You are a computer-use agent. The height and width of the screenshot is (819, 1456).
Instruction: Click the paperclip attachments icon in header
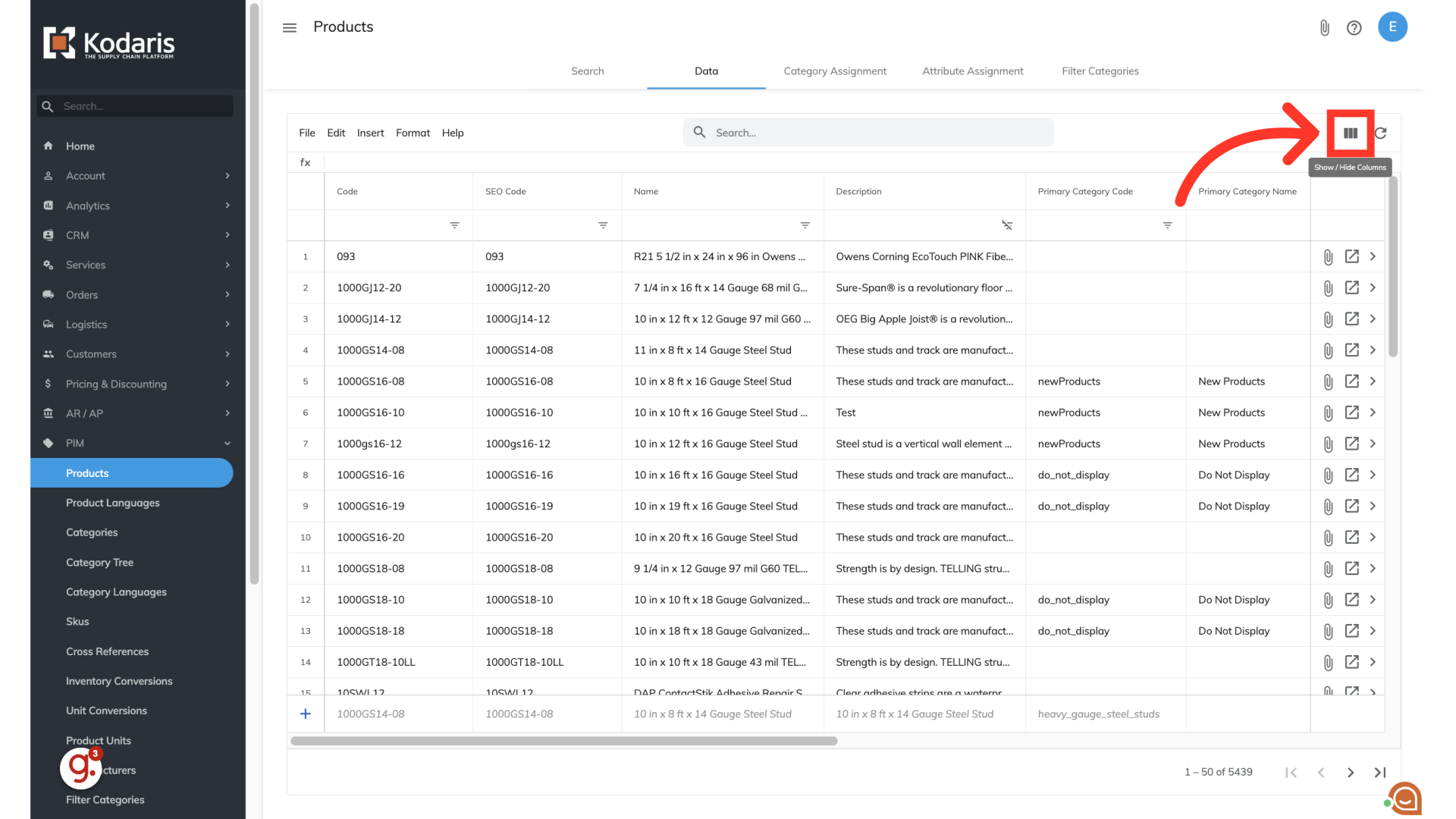[1324, 28]
